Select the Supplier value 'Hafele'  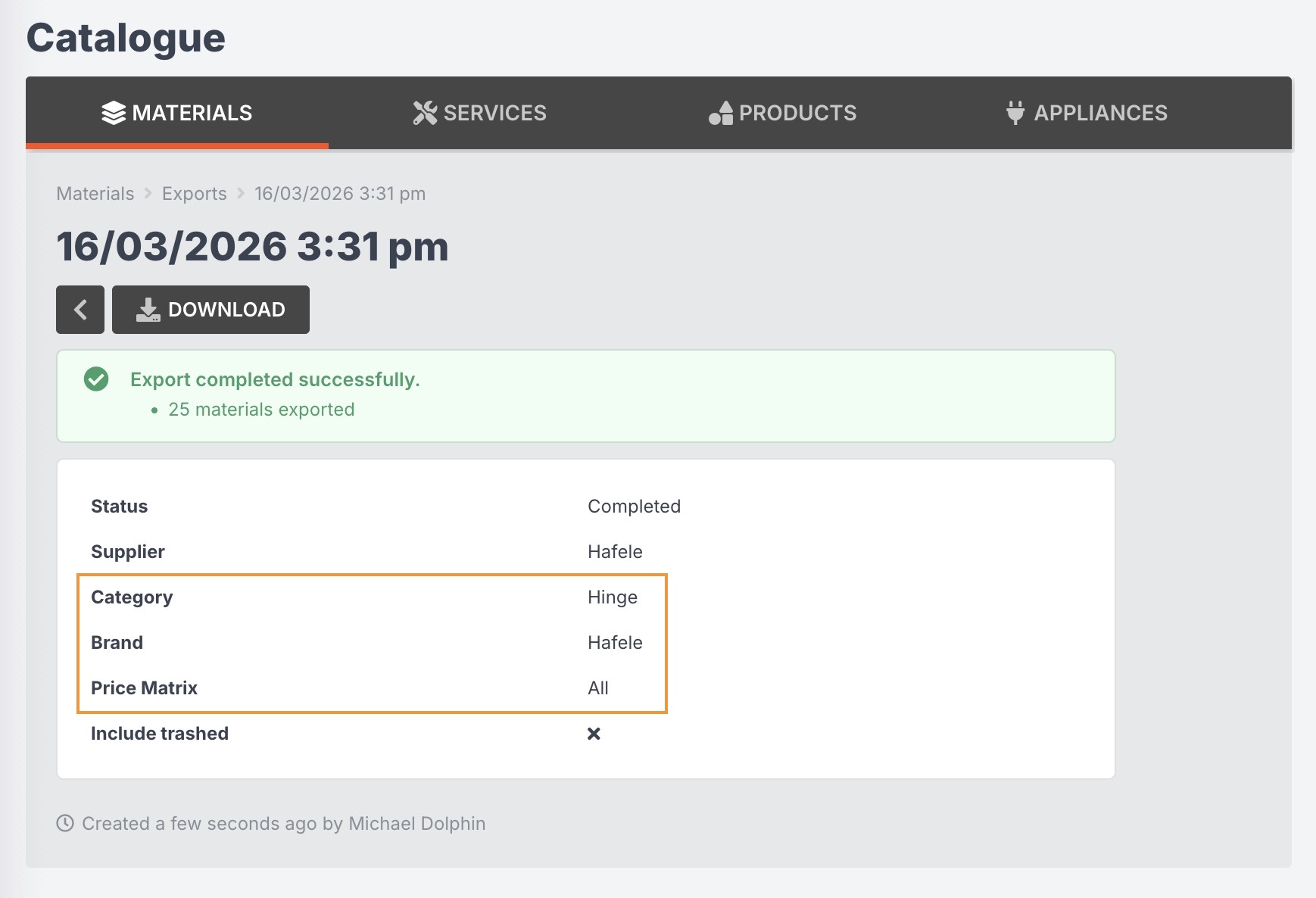point(616,552)
